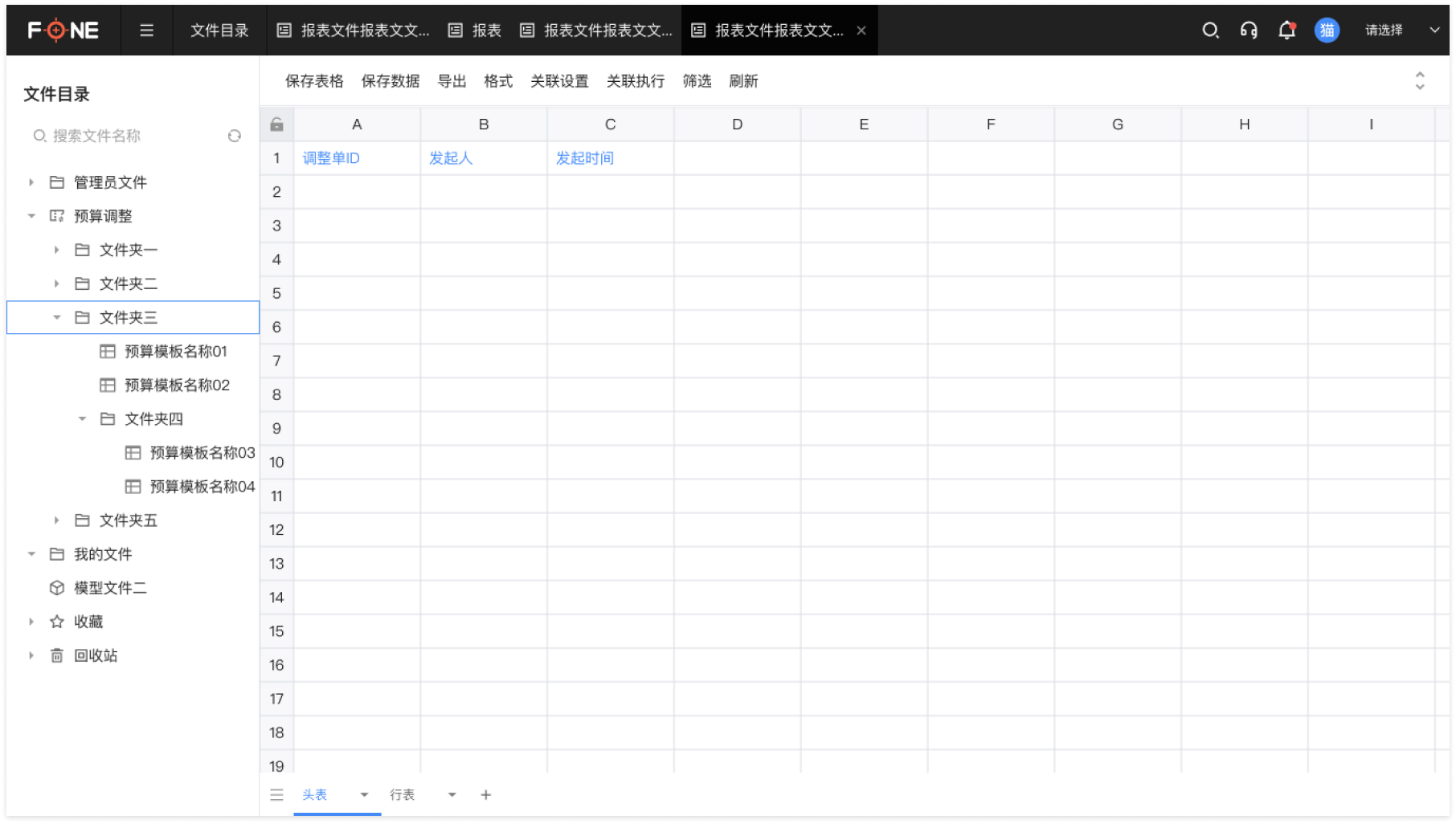Open the sheet list icon at bottom left
Image resolution: width=1456 pixels, height=824 pixels.
click(x=276, y=794)
